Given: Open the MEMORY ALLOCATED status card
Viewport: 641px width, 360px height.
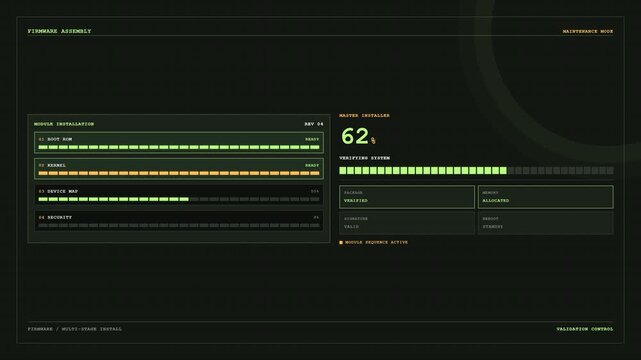Looking at the screenshot, I should (546, 197).
